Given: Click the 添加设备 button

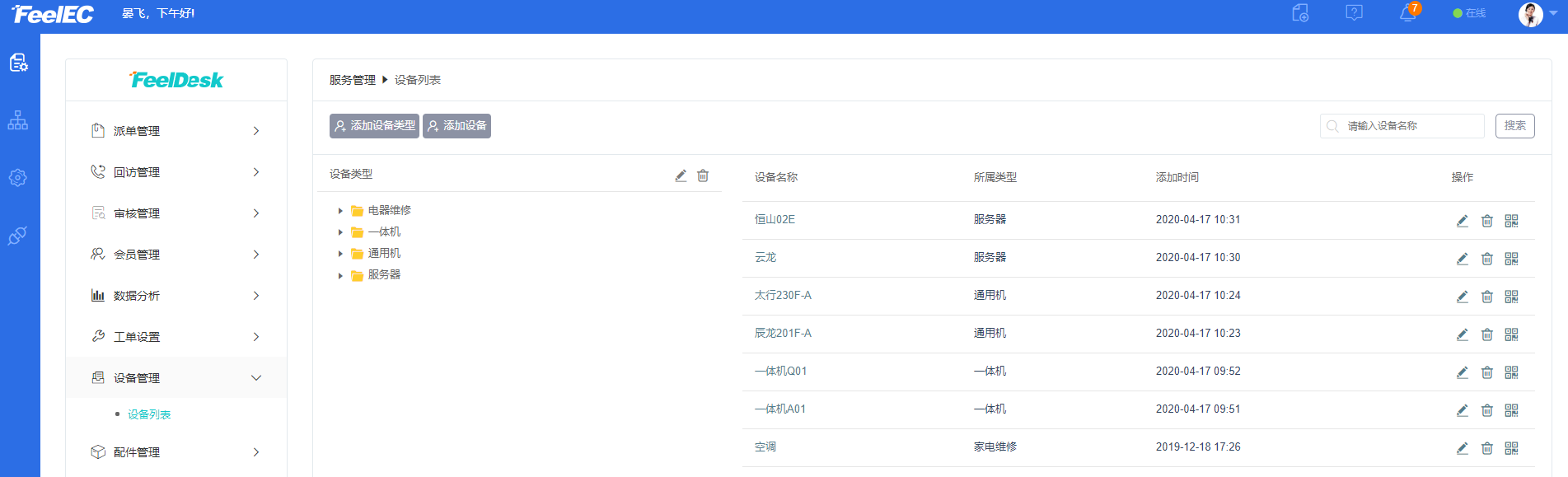Looking at the screenshot, I should [456, 126].
